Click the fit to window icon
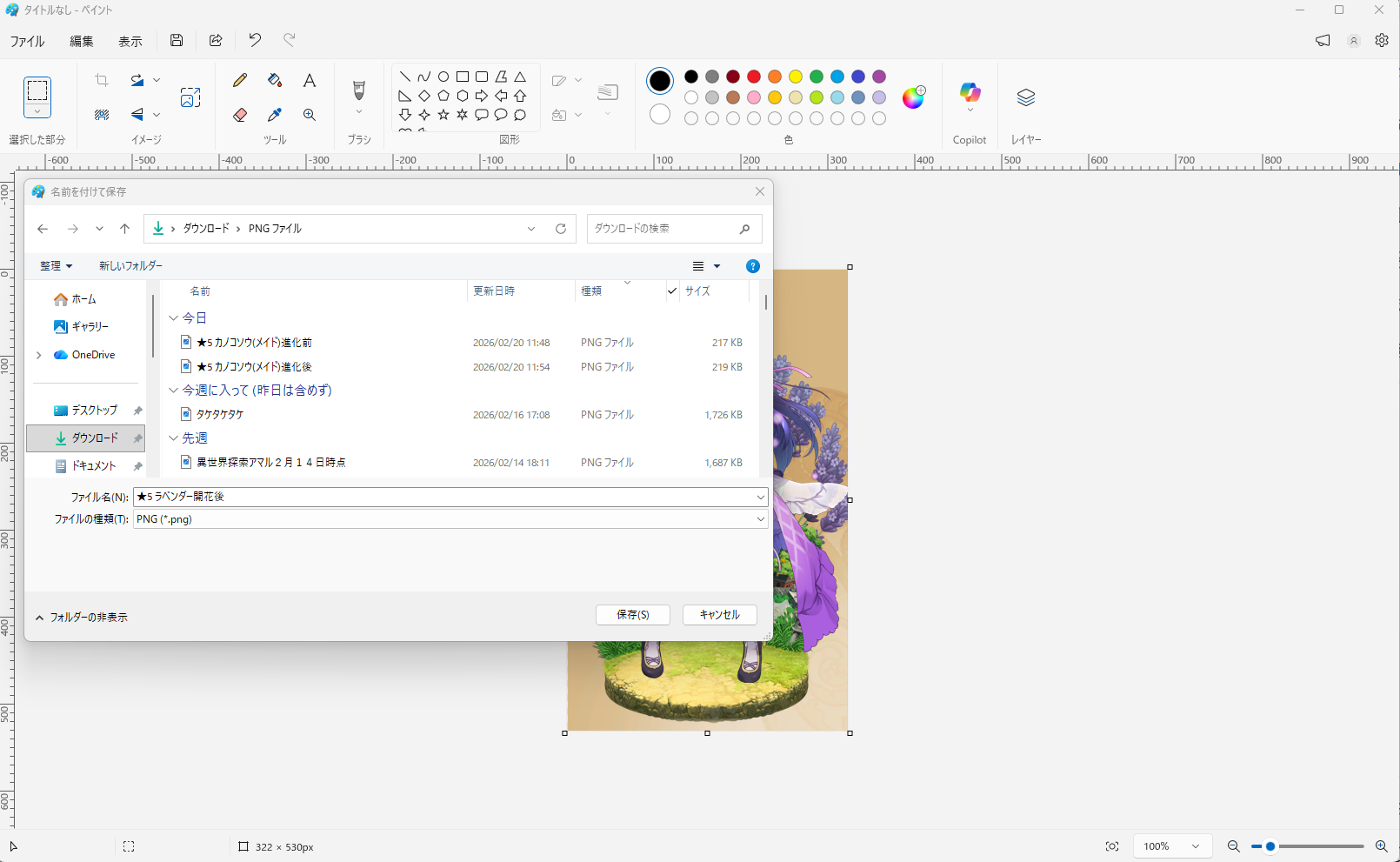The height and width of the screenshot is (862, 1400). (1112, 846)
